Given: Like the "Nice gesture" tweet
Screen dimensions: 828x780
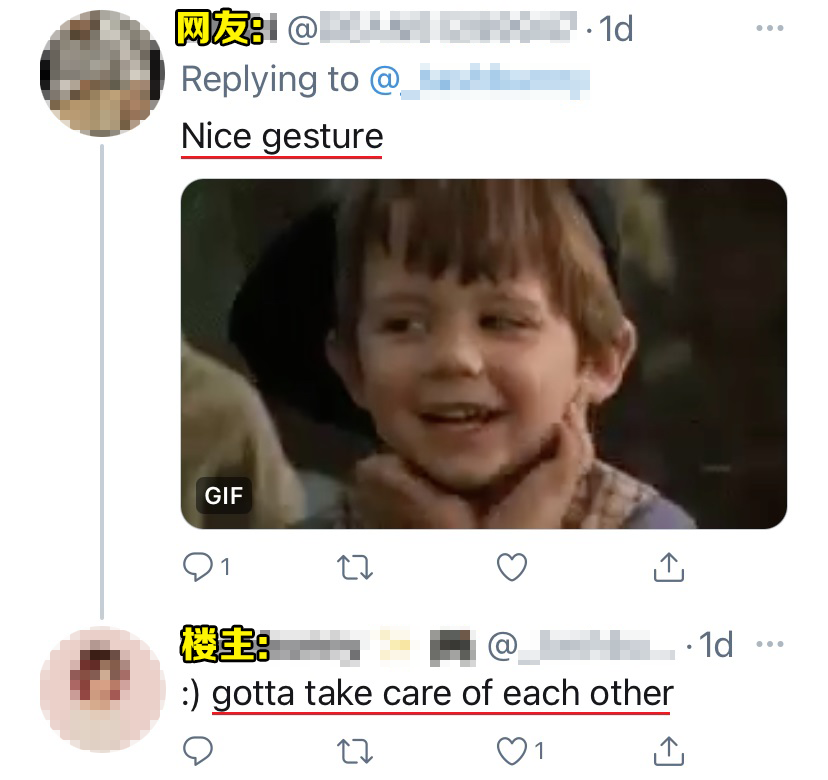Looking at the screenshot, I should [512, 568].
